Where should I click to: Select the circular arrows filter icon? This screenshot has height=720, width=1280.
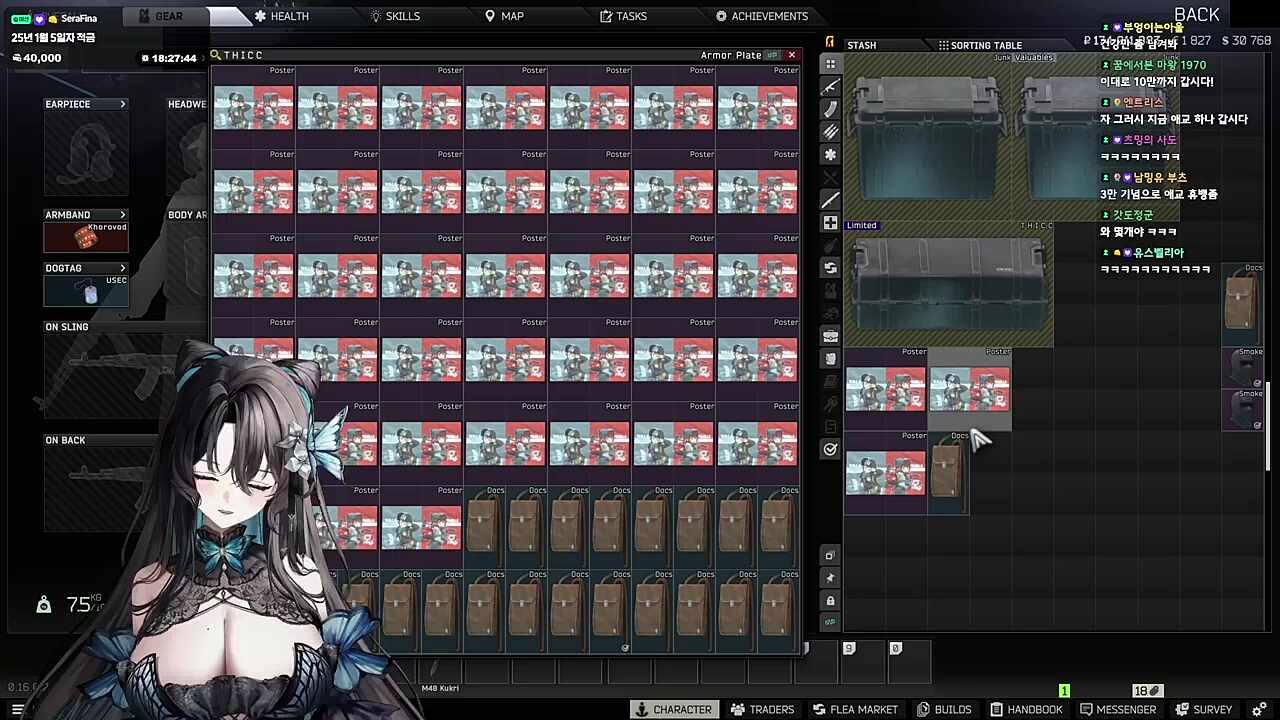pyautogui.click(x=830, y=268)
